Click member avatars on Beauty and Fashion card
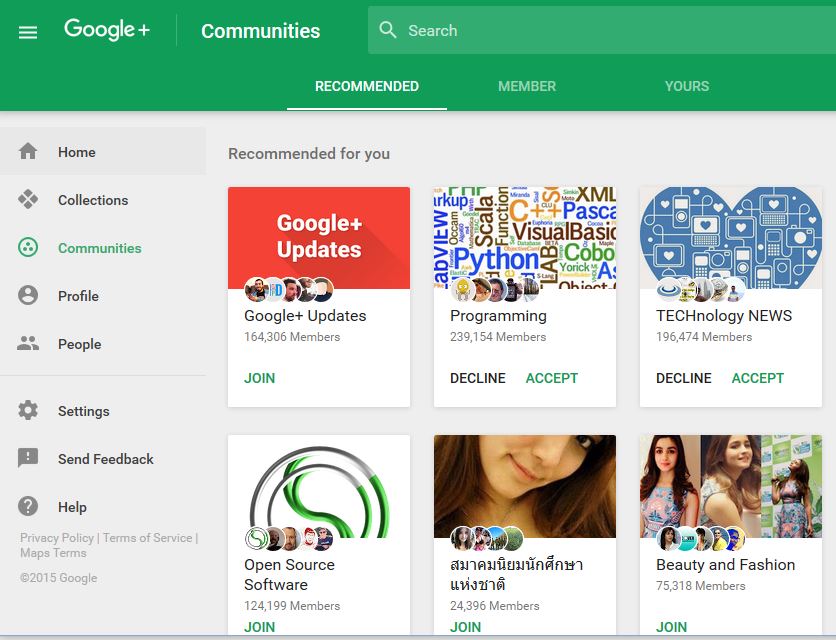The image size is (836, 640). pyautogui.click(x=701, y=539)
